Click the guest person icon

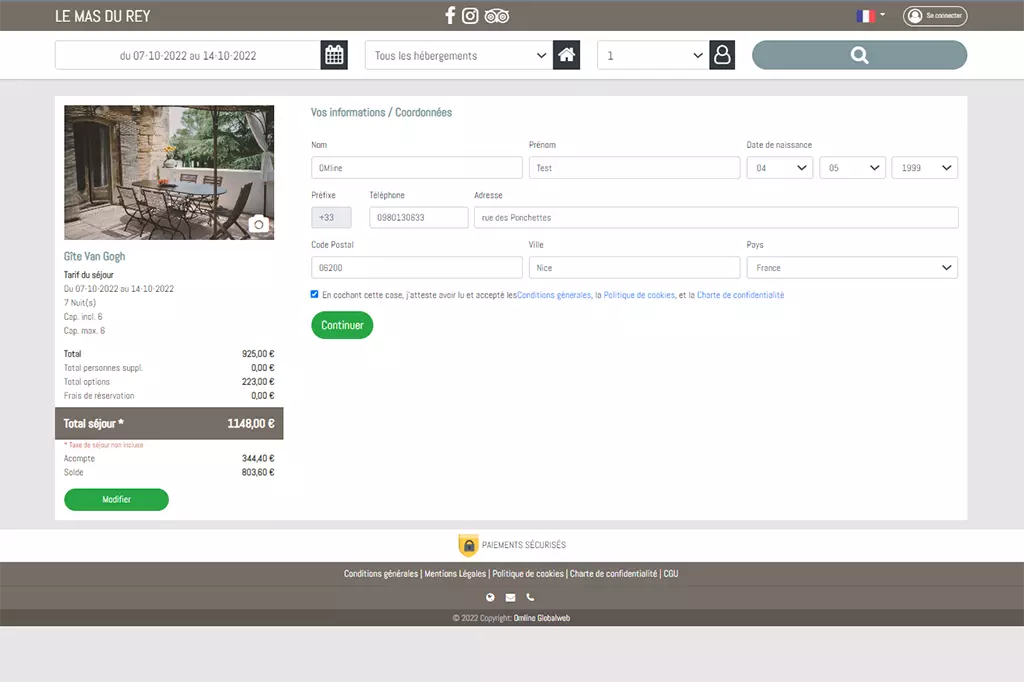(x=722, y=55)
